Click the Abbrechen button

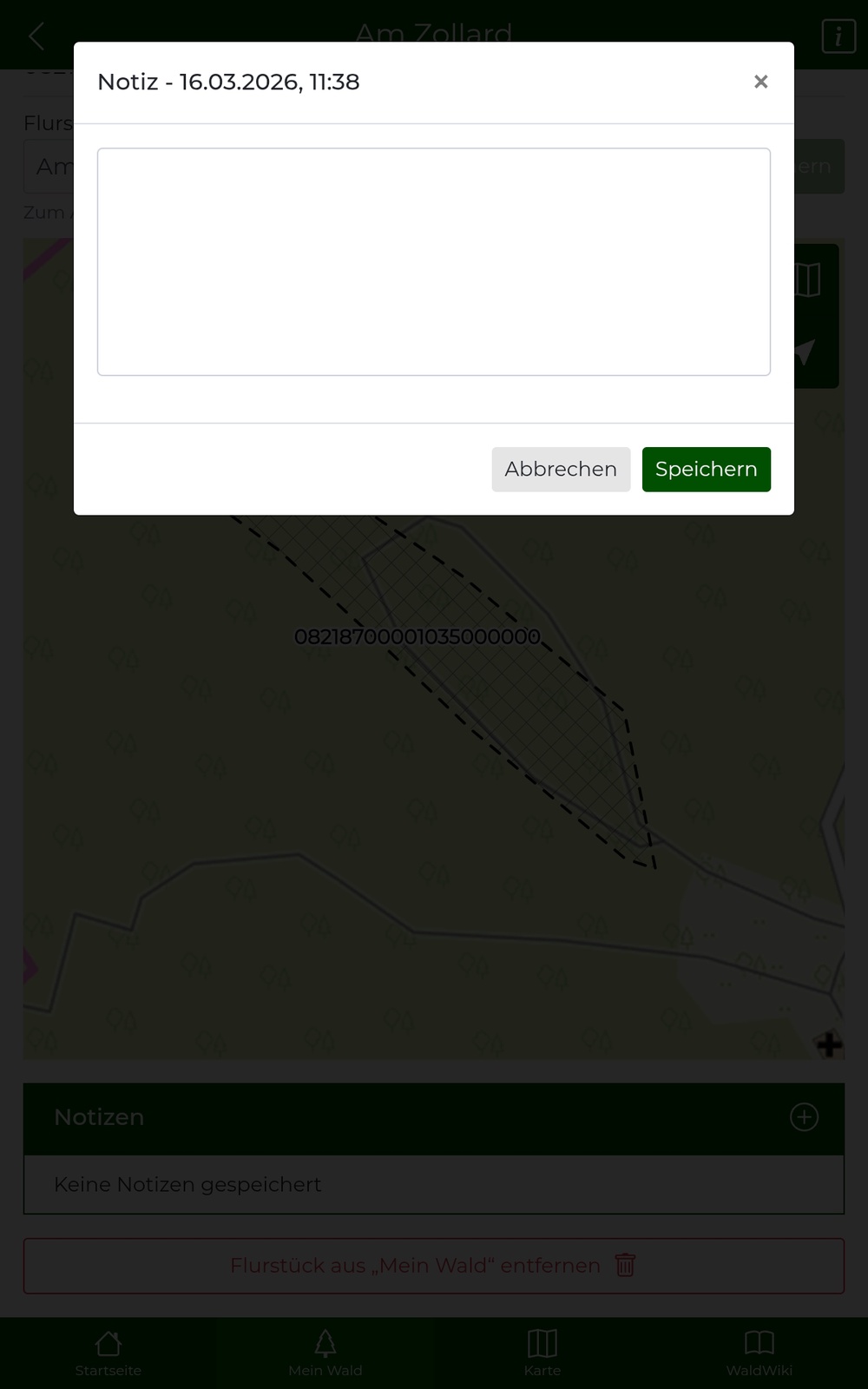561,470
